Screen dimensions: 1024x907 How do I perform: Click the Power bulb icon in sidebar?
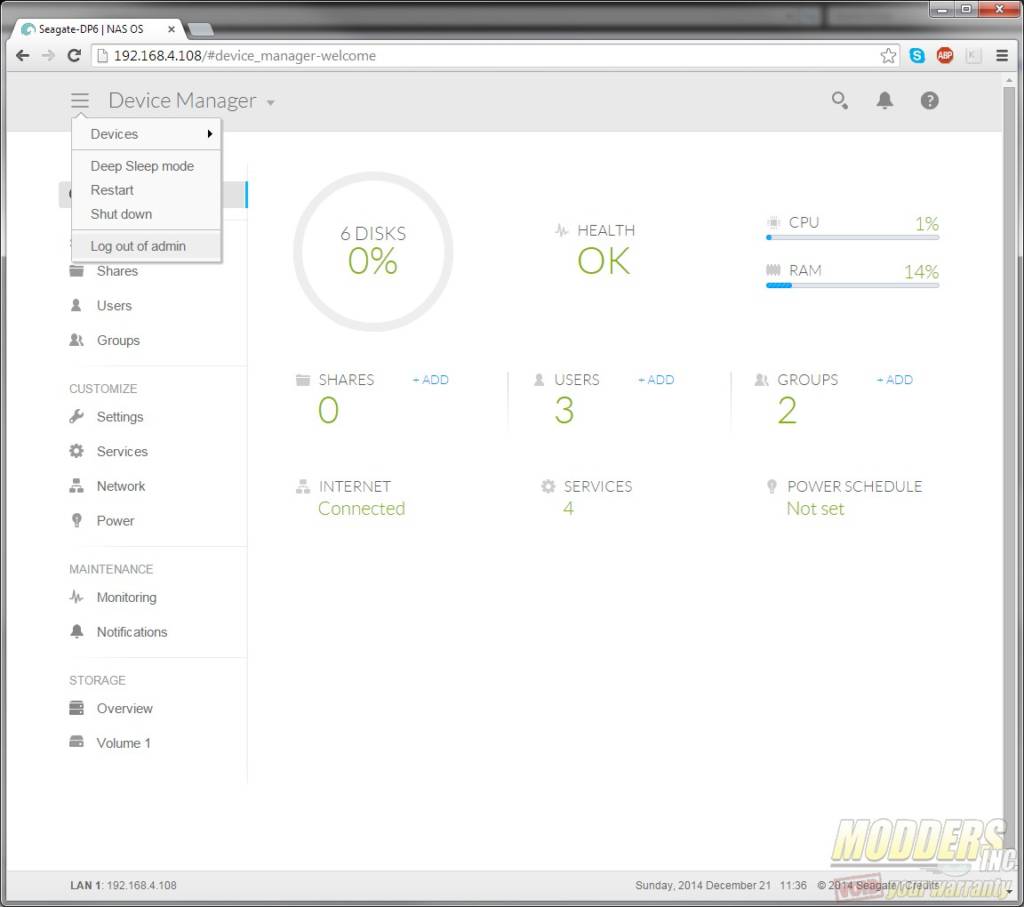(x=76, y=520)
